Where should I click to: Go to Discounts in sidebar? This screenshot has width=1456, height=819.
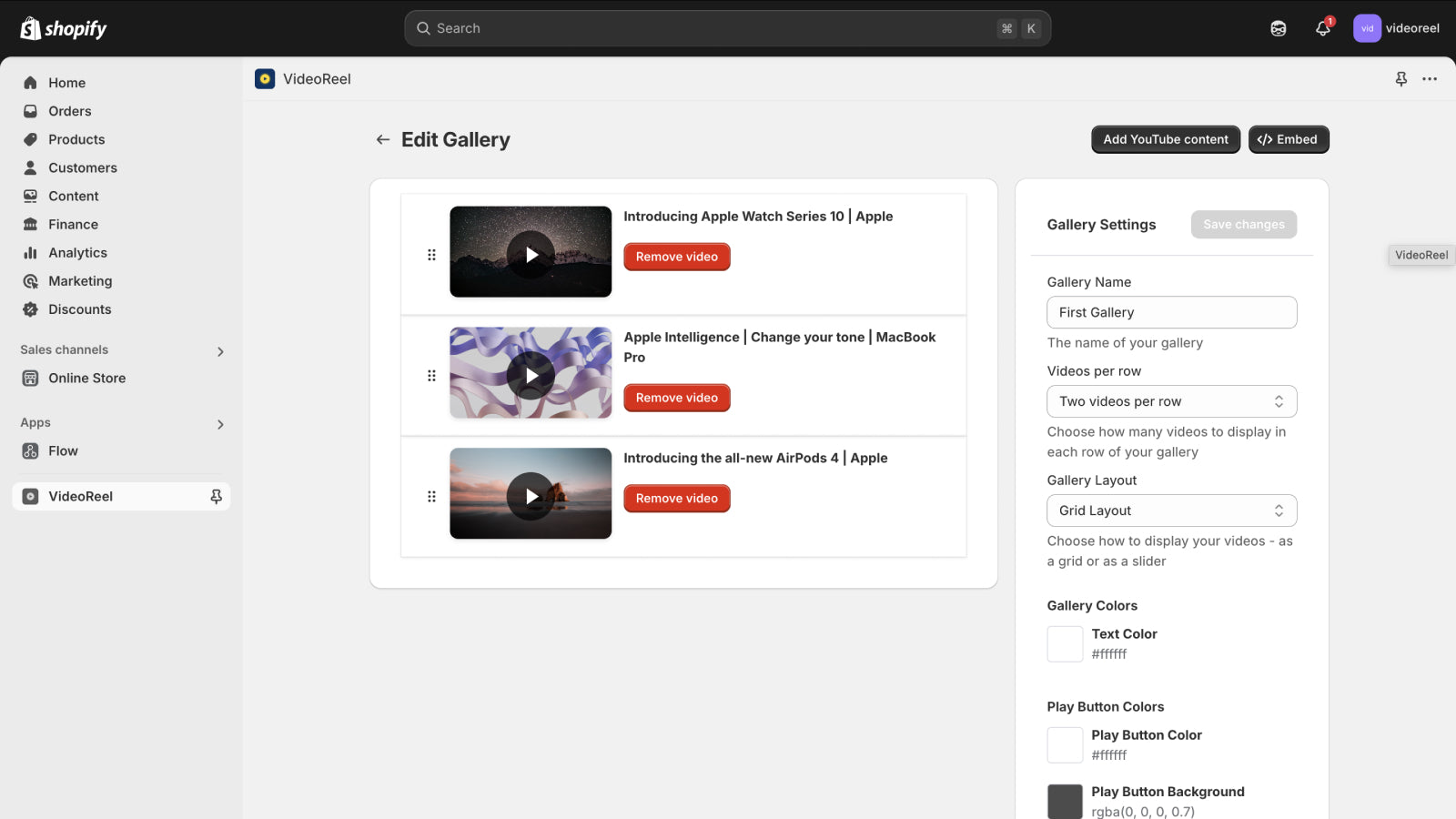coord(79,309)
